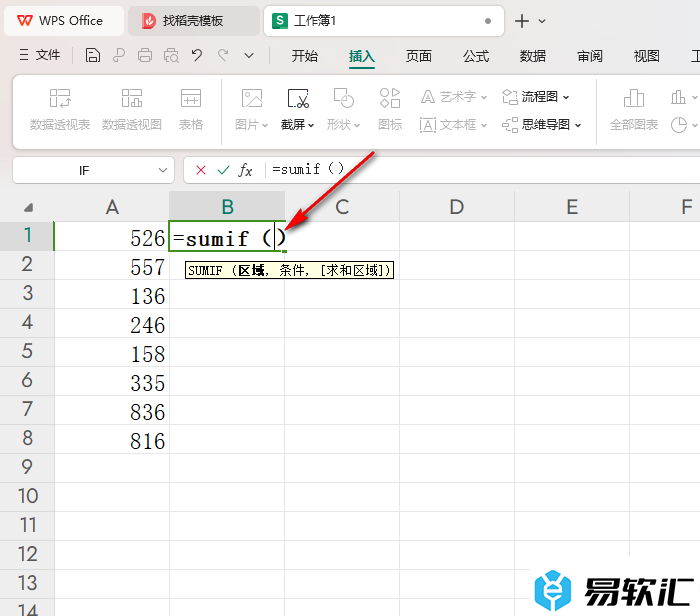Expand the Name Box dropdown showing IF
The height and width of the screenshot is (616, 700).
(x=163, y=170)
